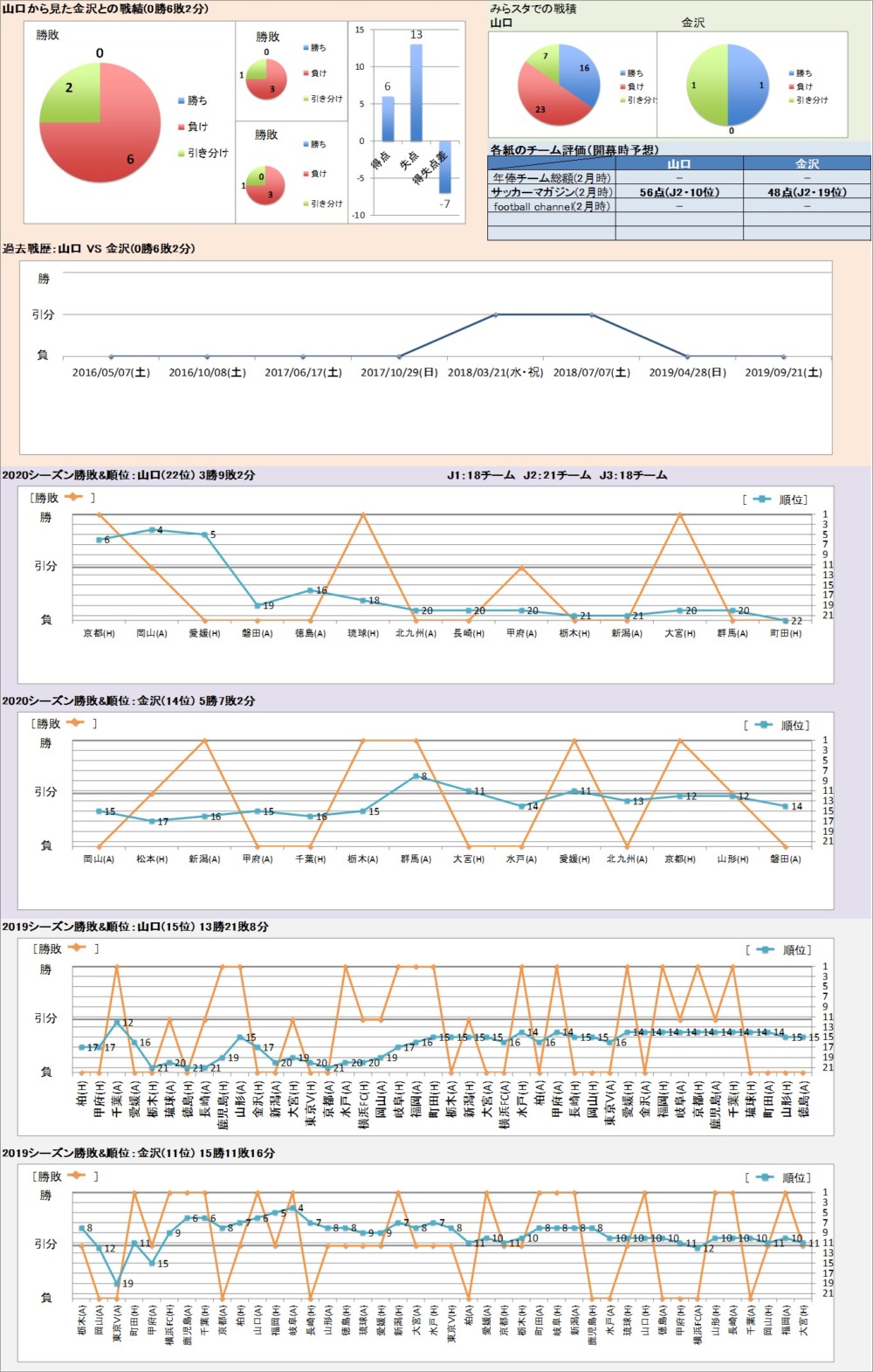Viewport: 873px width, 1372px height.
Task: Click teal 順位 legend marker in 2020 山口 chart
Action: tap(761, 500)
